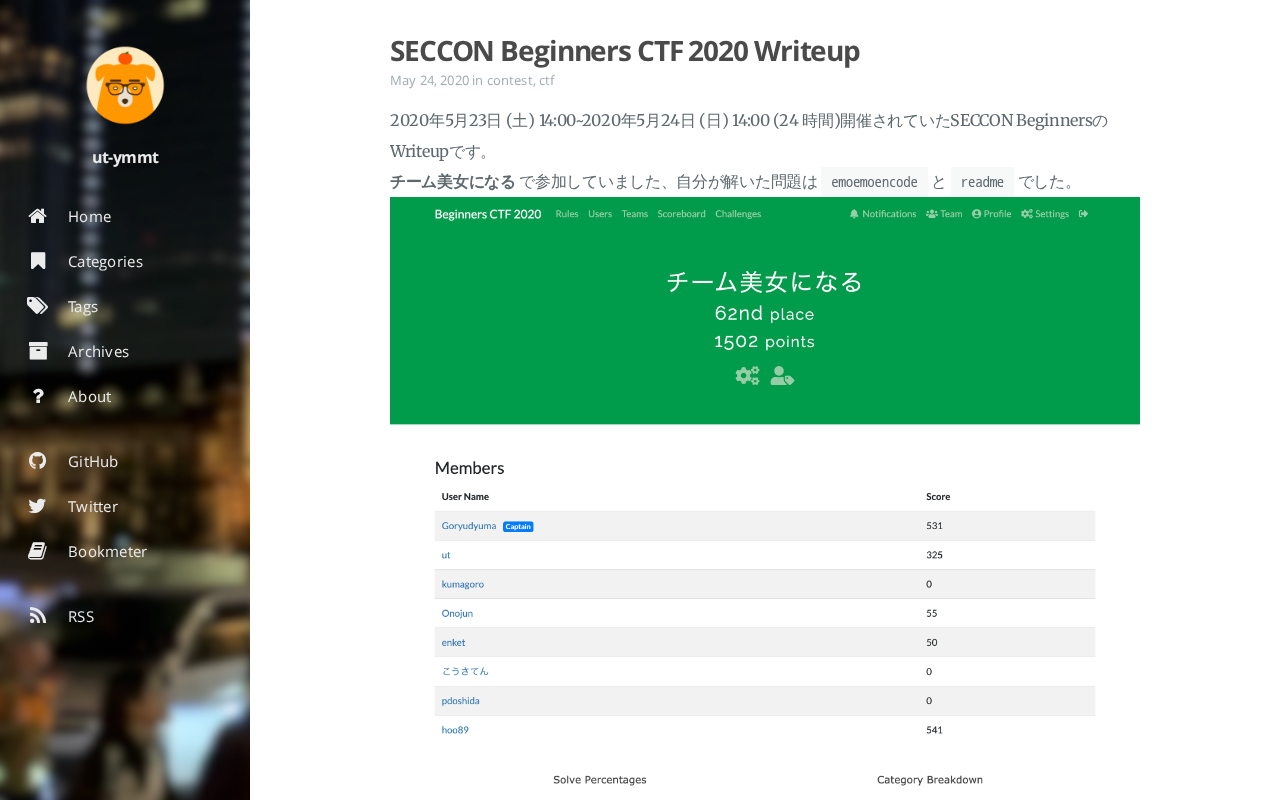Click the About question mark icon
Screen dimensions: 1280x800
(x=38, y=396)
